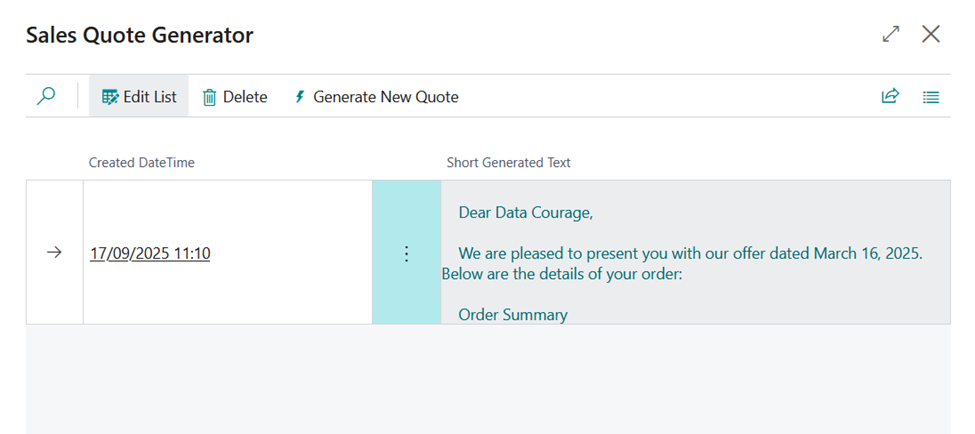Click the Generate New Quote label
This screenshot has height=434, width=975.
click(386, 97)
